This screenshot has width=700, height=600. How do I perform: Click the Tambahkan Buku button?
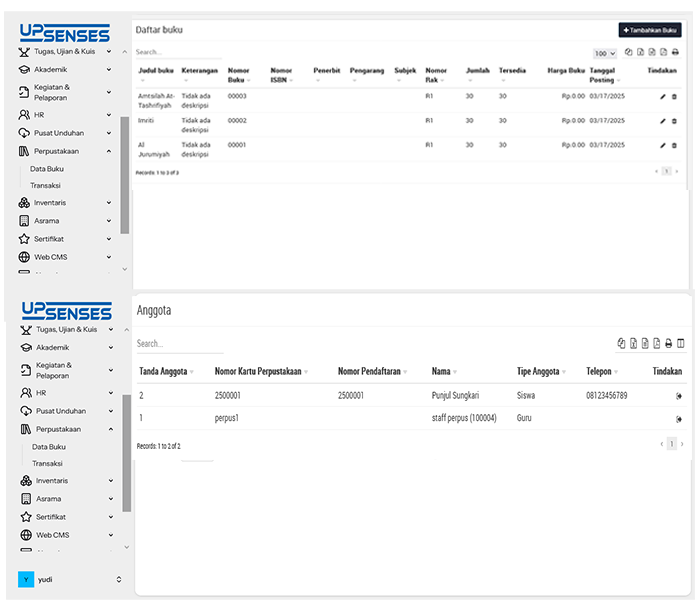coord(650,30)
